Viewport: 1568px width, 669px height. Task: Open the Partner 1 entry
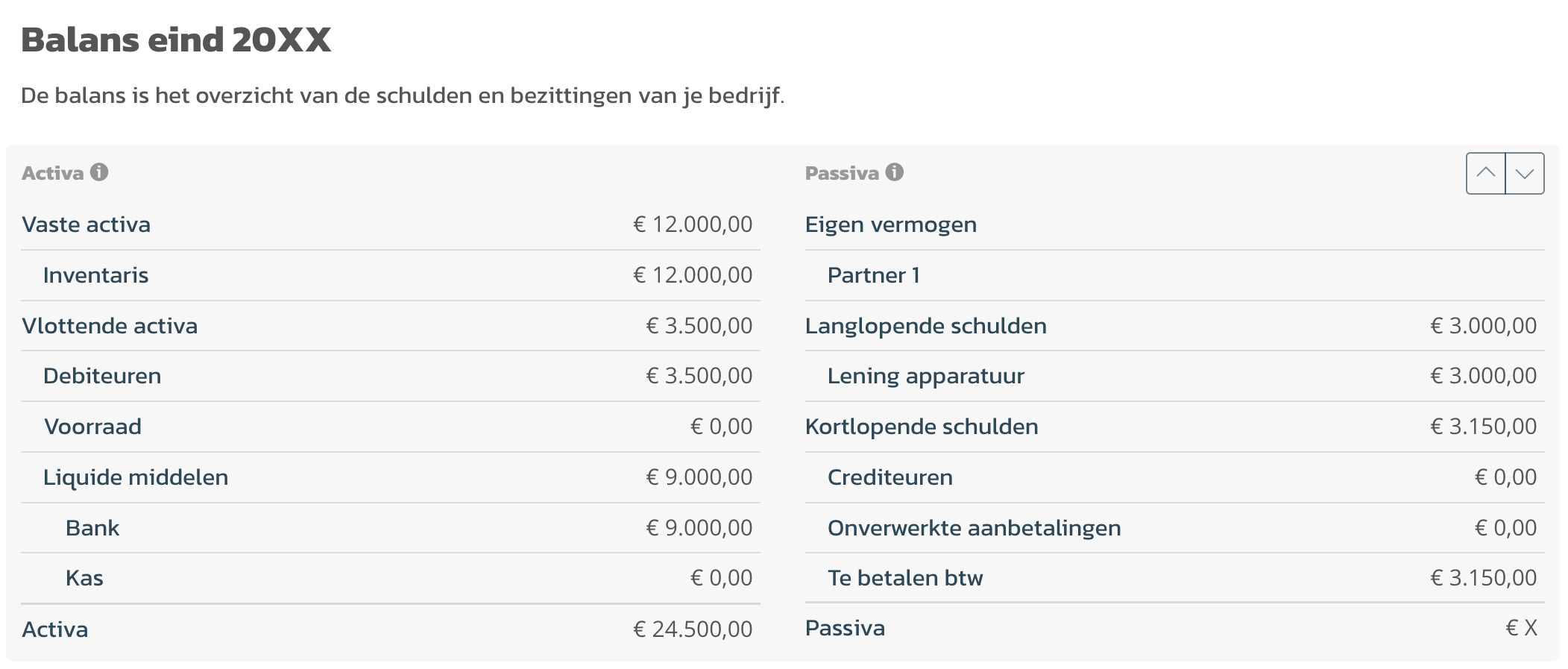click(1175, 275)
